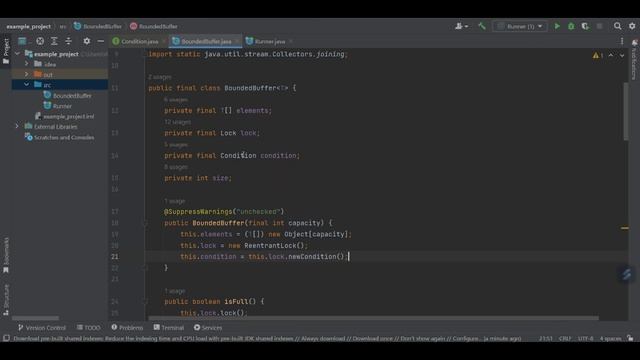The height and width of the screenshot is (360, 640).
Task: Start debugging with the green bug icon
Action: [x=571, y=26]
